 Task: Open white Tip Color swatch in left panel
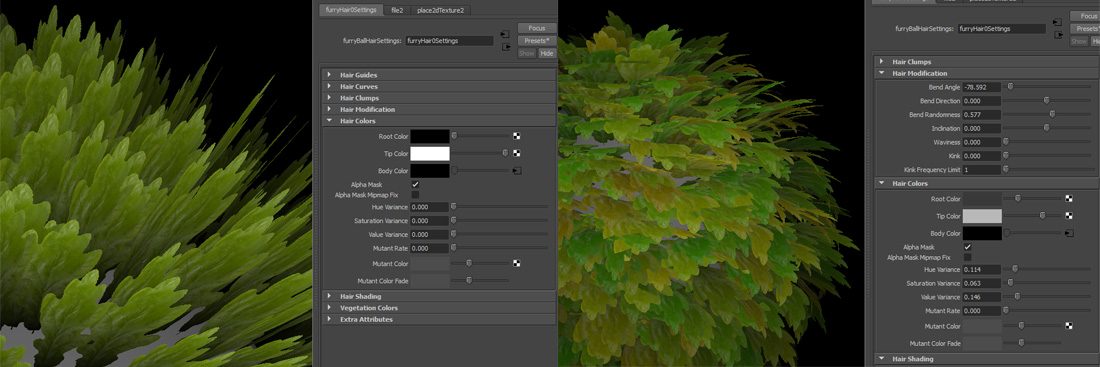click(x=429, y=154)
